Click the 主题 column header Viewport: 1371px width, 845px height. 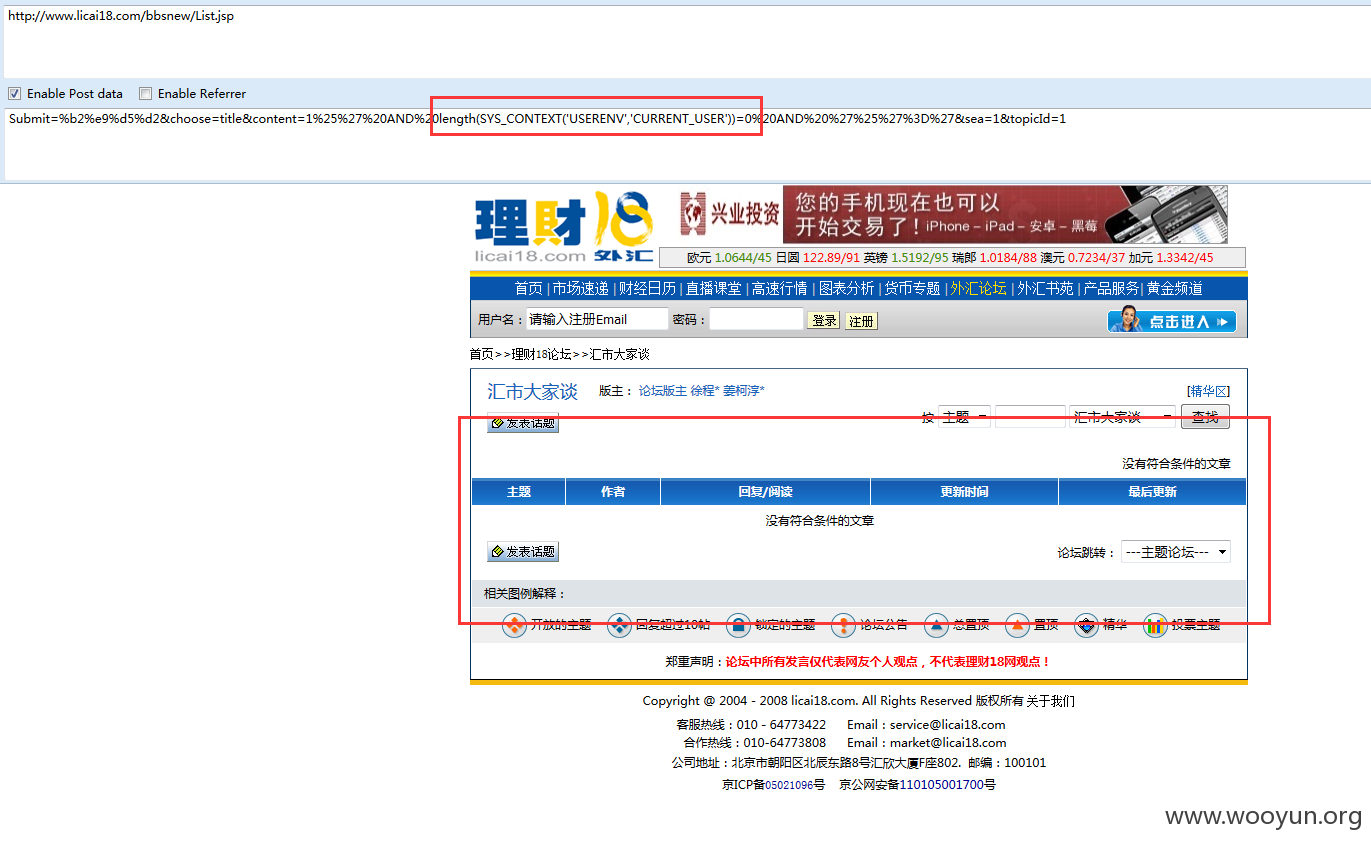point(519,492)
